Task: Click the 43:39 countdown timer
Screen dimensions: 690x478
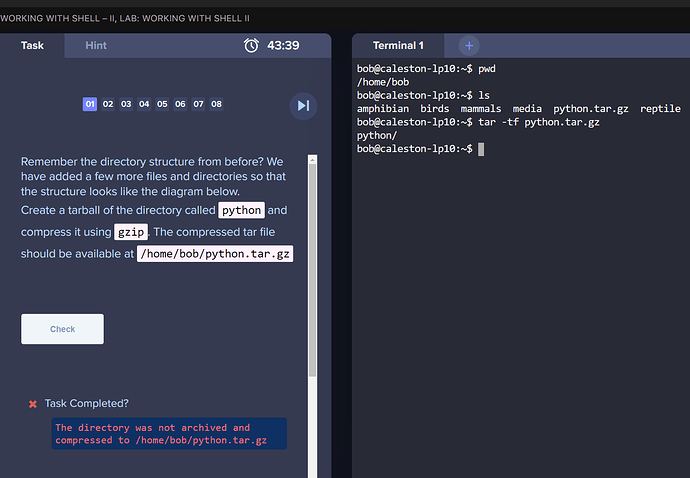Action: point(283,46)
